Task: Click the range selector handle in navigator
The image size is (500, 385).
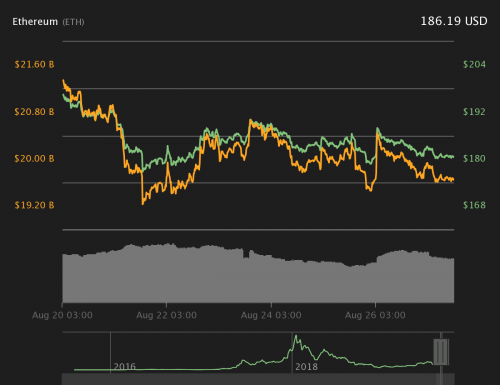Action: click(441, 352)
